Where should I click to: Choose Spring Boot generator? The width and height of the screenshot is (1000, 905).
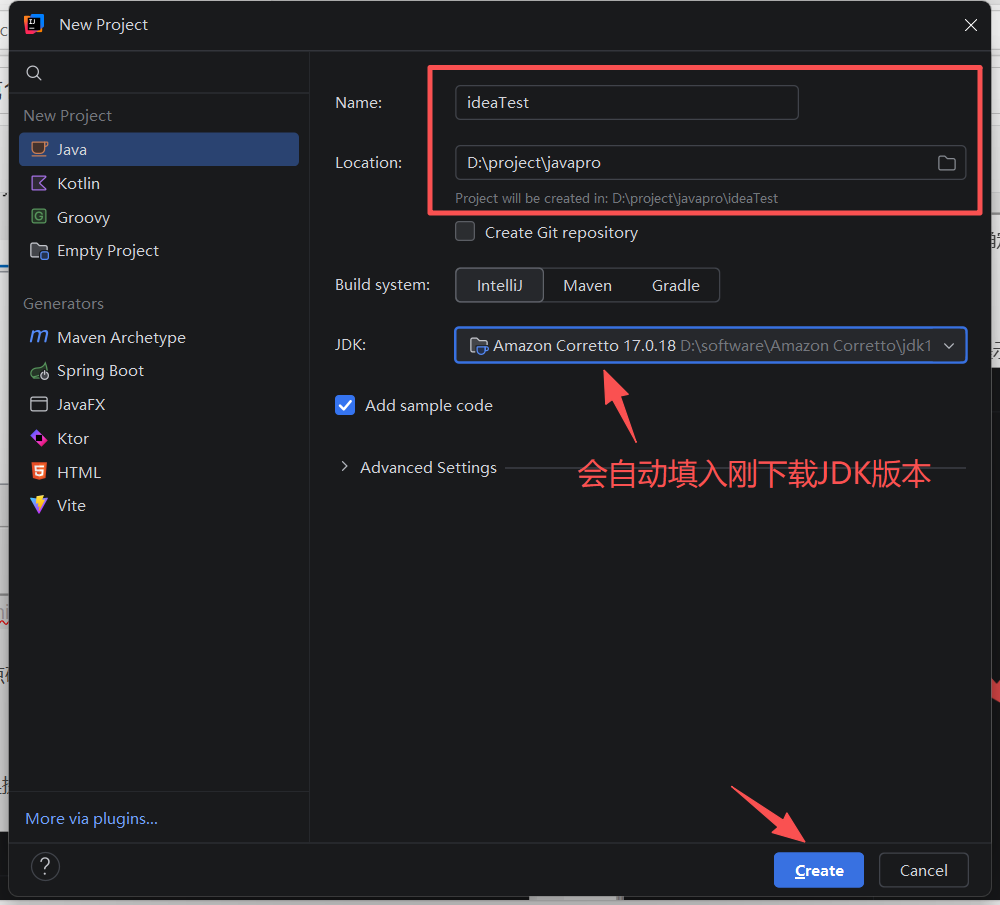159,371
